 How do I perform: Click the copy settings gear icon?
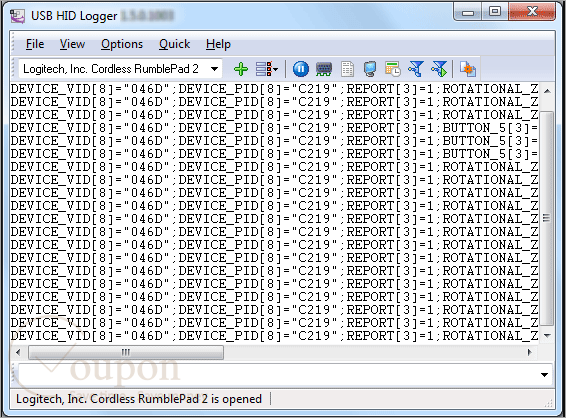click(x=467, y=69)
